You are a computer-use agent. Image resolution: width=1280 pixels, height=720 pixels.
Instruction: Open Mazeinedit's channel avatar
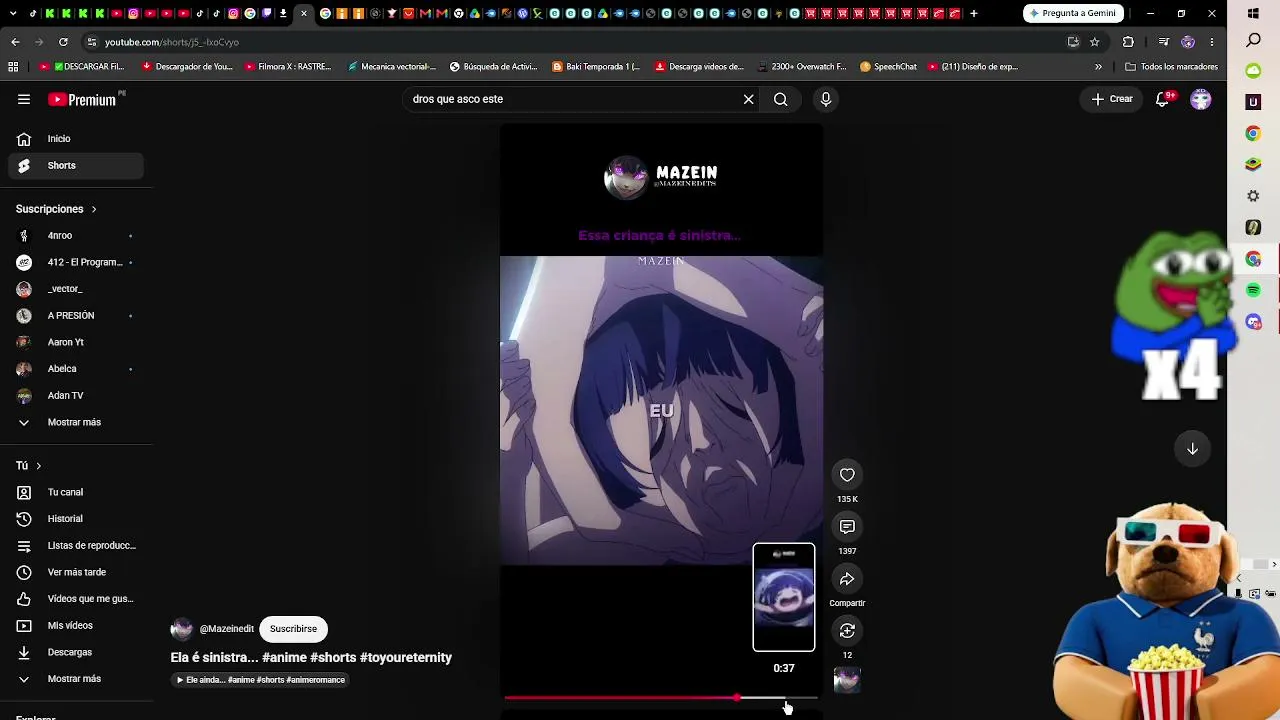[x=181, y=629]
